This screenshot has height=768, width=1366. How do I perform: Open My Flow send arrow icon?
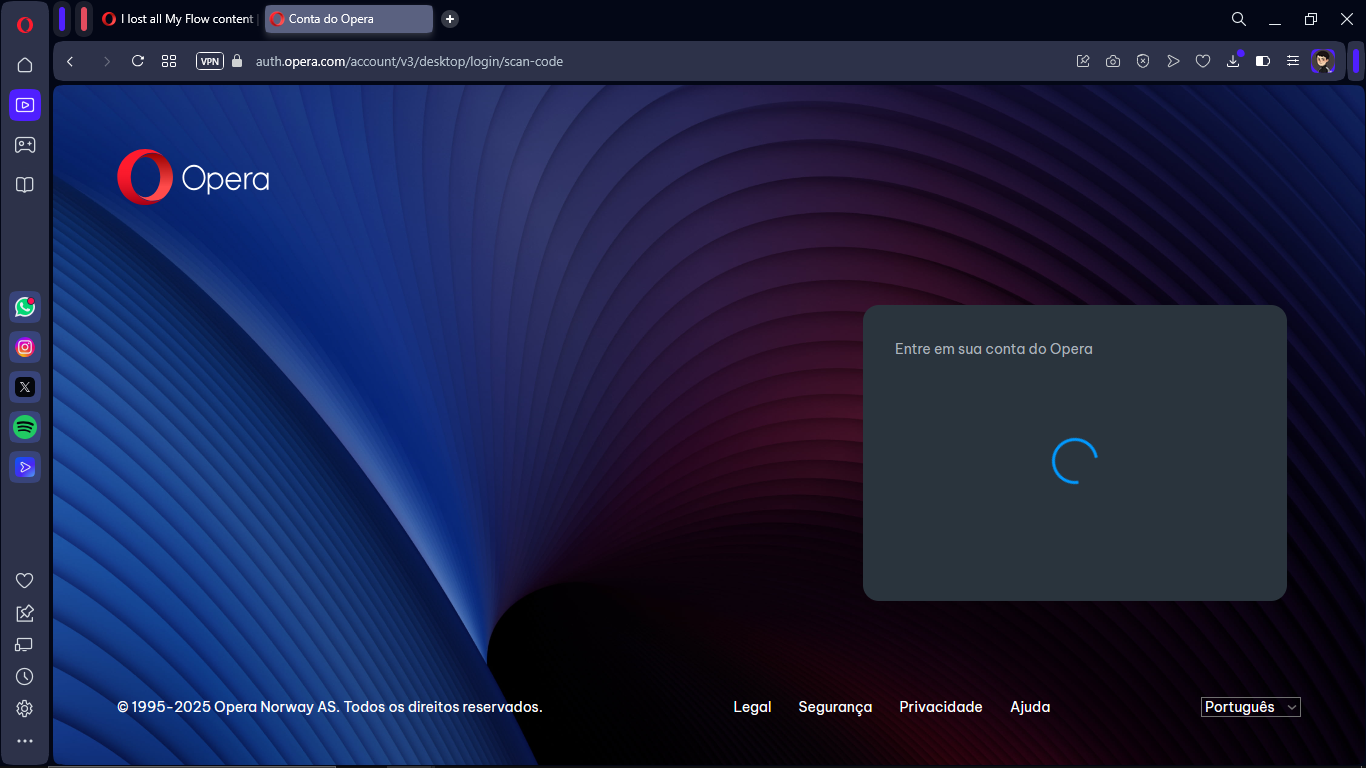click(x=1173, y=61)
